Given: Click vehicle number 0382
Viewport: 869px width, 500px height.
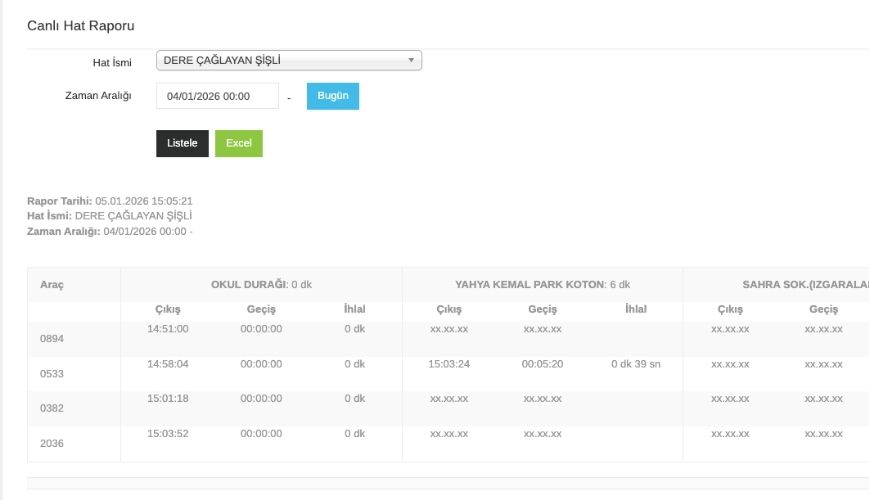Looking at the screenshot, I should pos(52,409).
